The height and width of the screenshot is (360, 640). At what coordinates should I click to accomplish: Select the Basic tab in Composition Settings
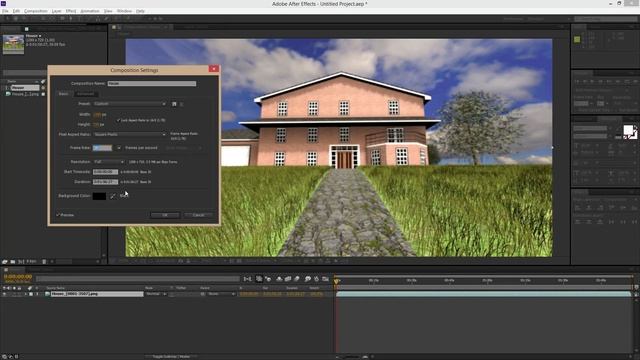pyautogui.click(x=63, y=94)
